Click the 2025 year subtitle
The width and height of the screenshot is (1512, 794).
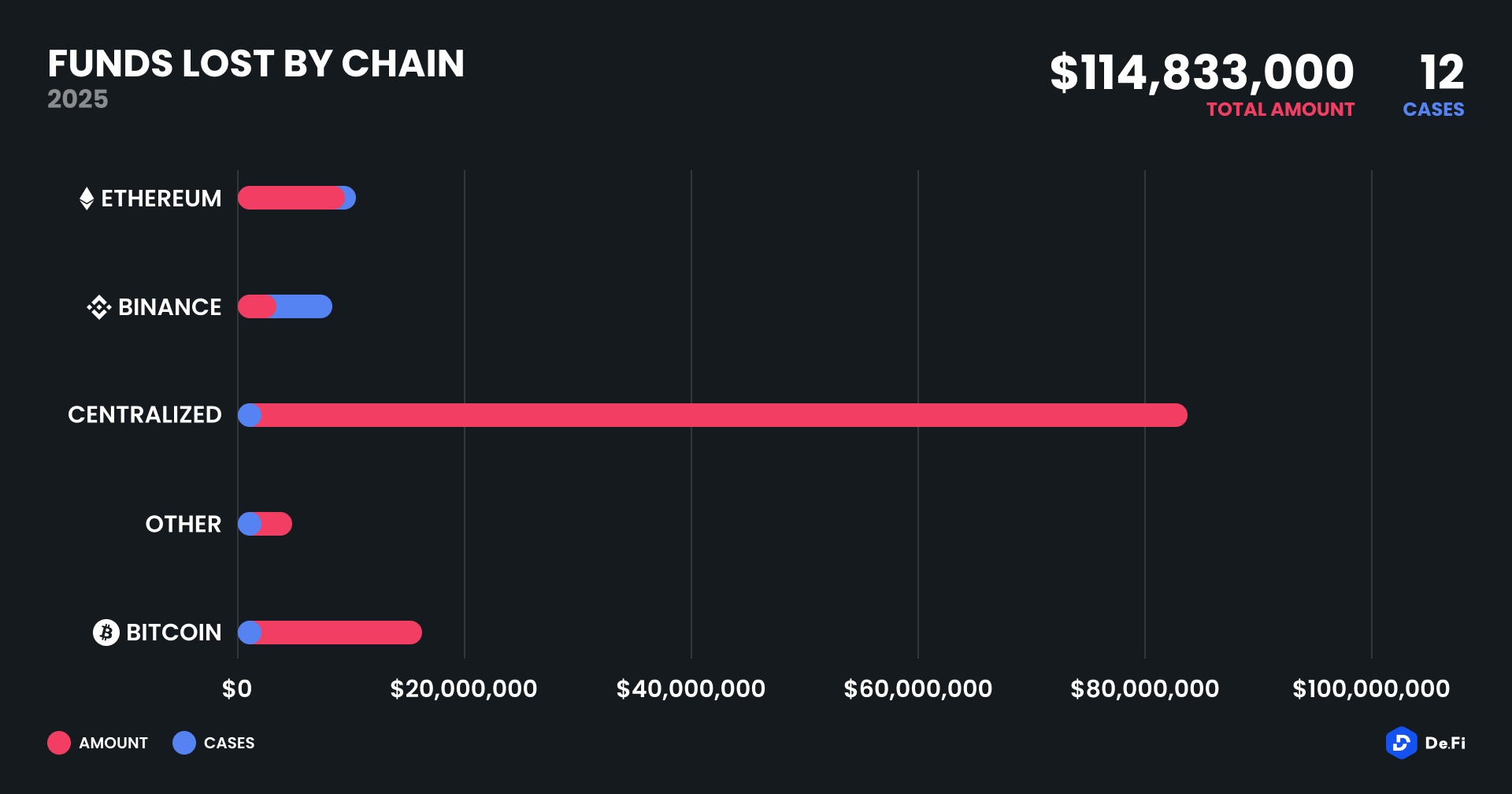77,99
